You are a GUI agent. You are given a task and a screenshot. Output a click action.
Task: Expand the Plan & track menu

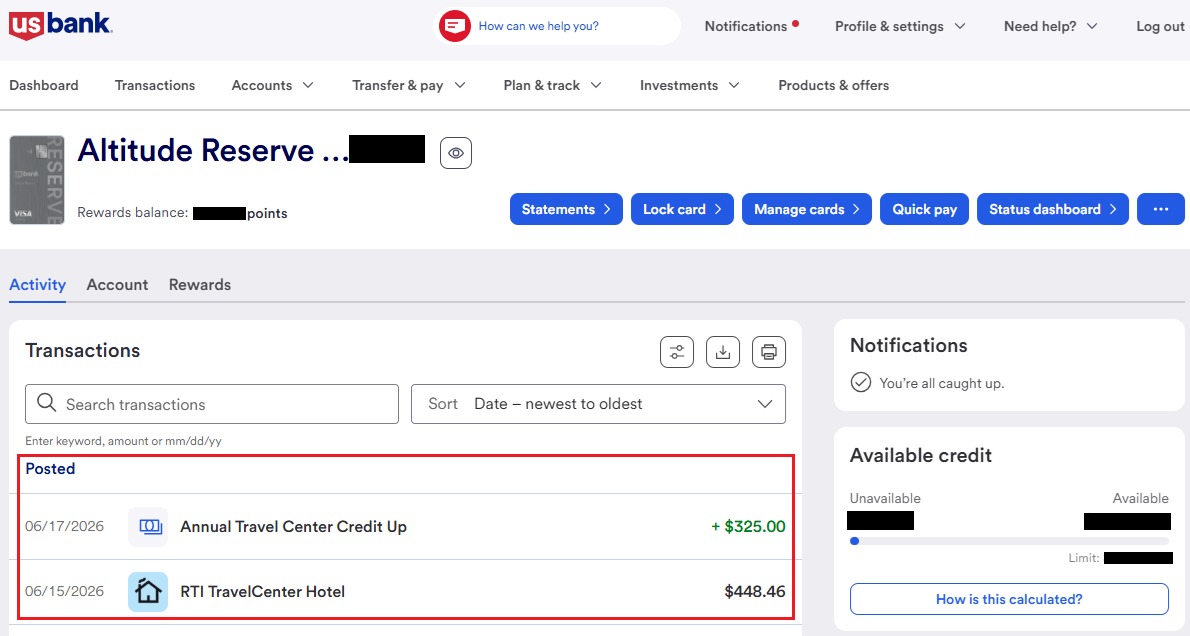[x=552, y=85]
